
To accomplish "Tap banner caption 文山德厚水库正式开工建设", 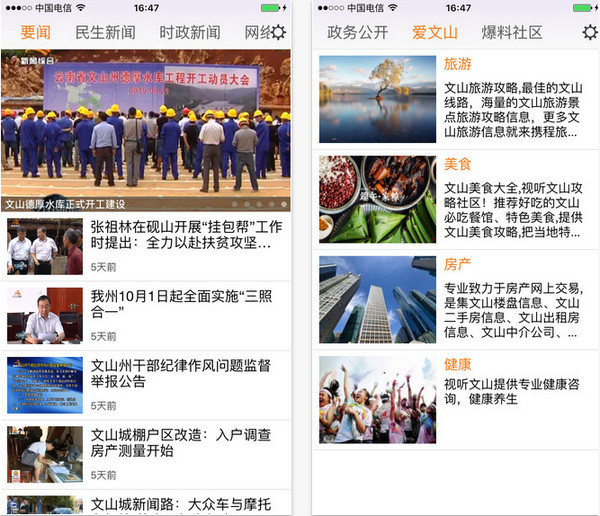I will 65,204.
